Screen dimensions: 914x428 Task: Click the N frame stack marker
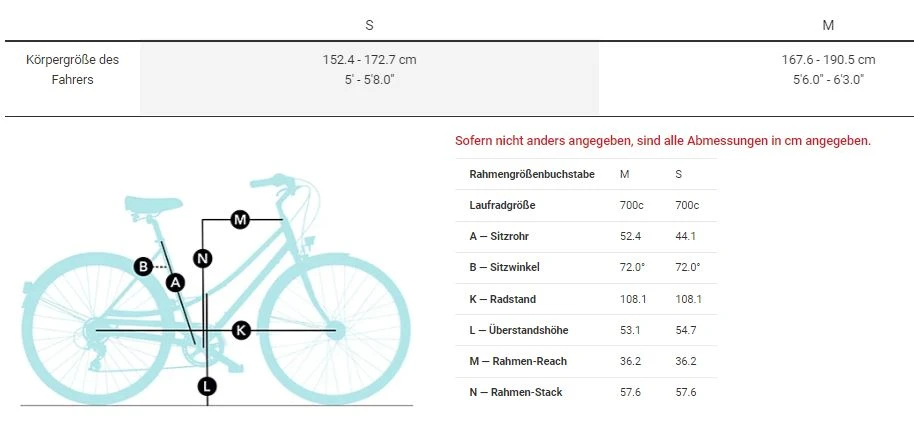[x=203, y=258]
